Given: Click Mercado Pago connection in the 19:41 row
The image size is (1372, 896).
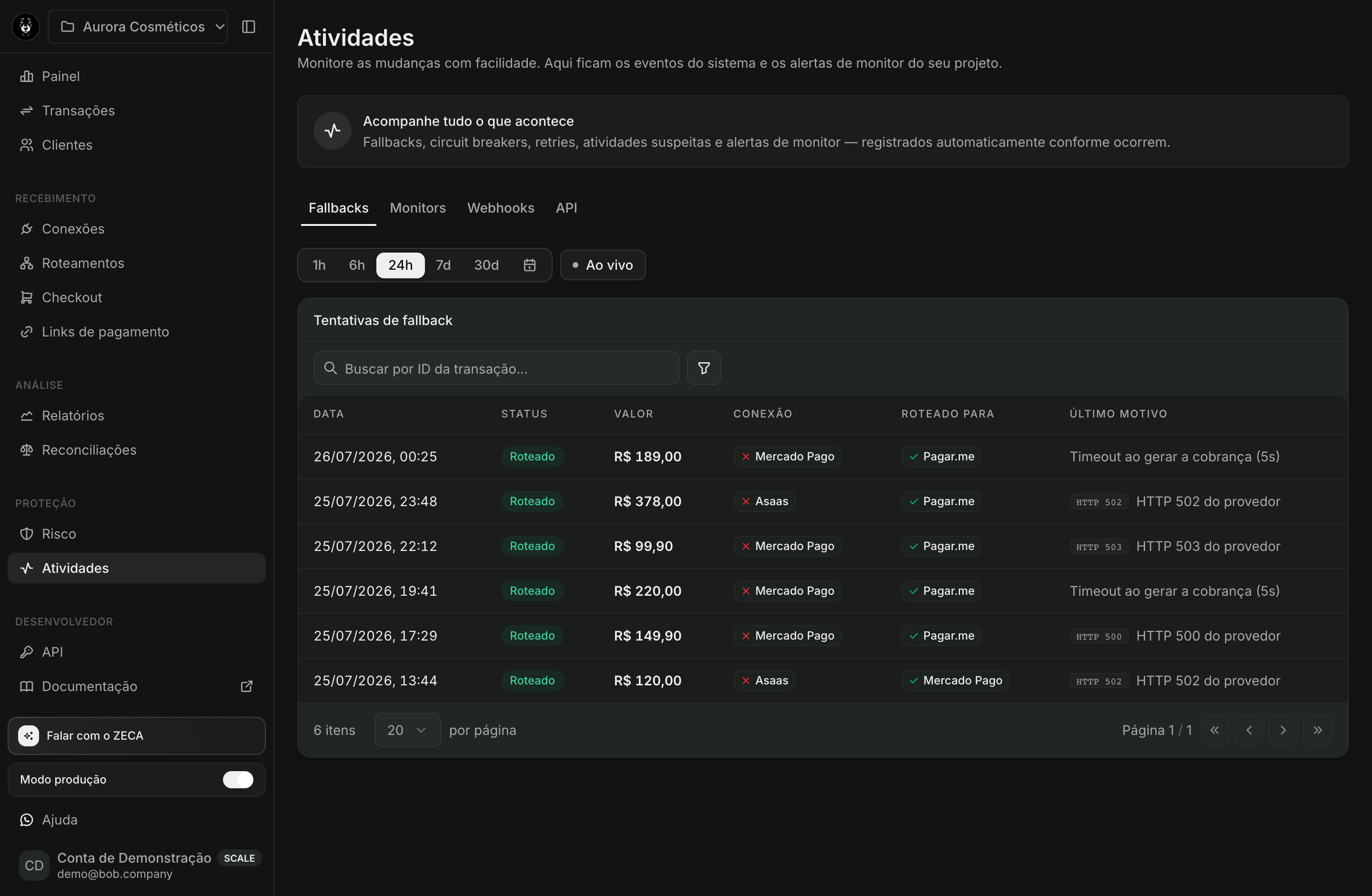Looking at the screenshot, I should (x=787, y=591).
